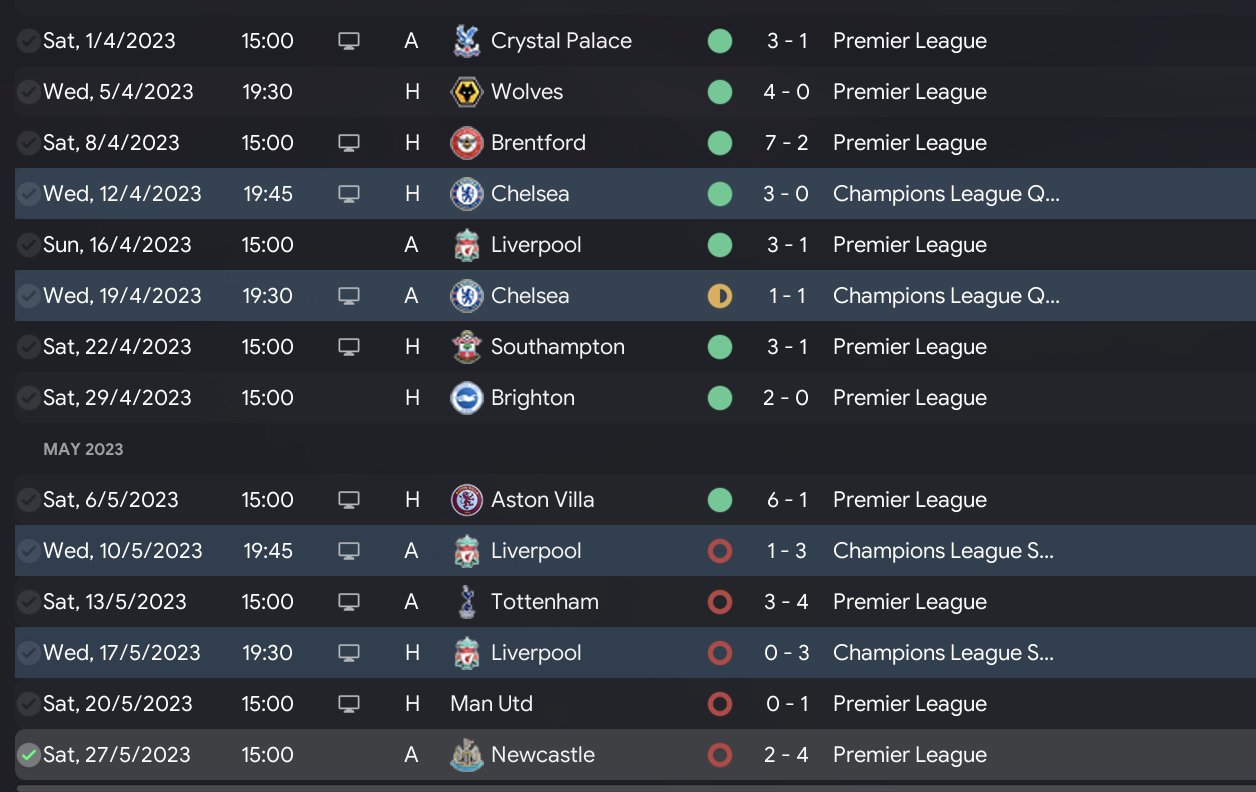Click TV icon on Brentford fixture row

click(x=348, y=143)
